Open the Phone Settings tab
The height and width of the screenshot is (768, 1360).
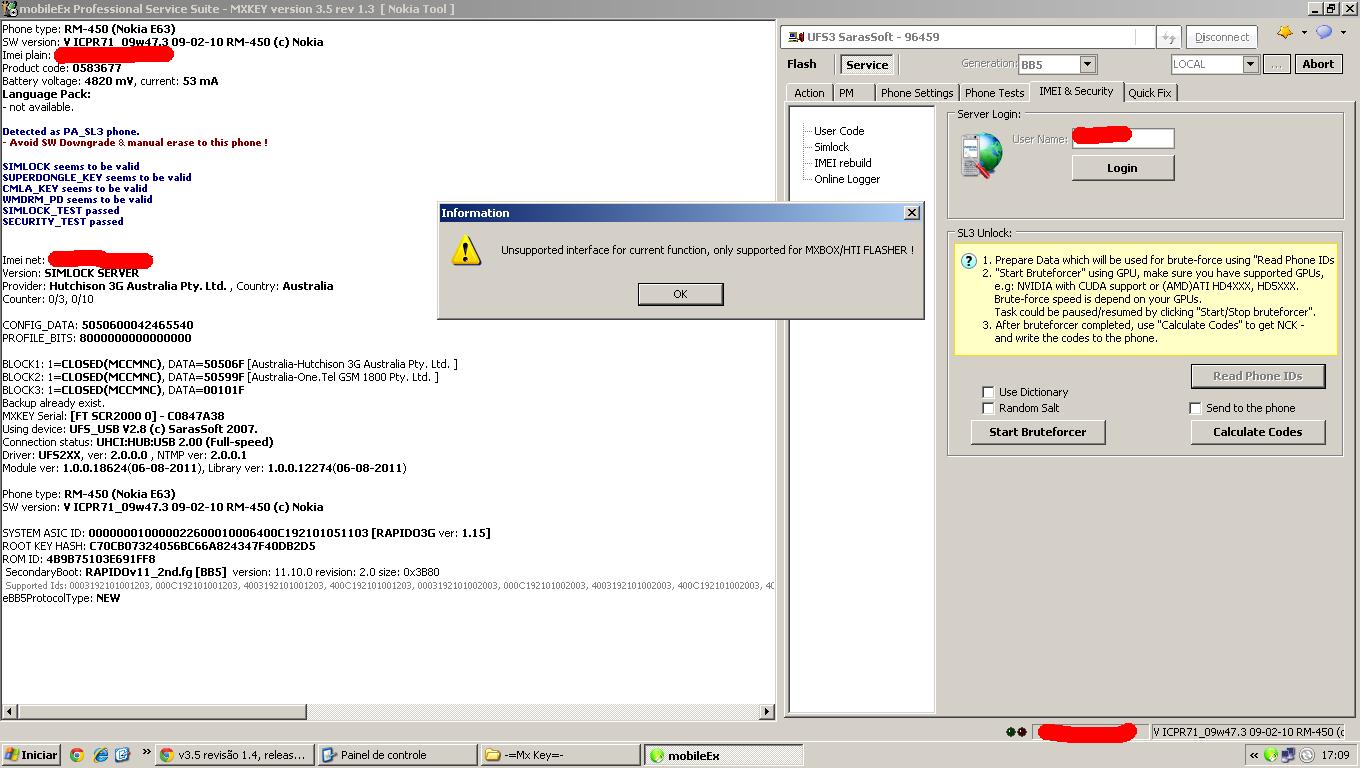coord(916,93)
